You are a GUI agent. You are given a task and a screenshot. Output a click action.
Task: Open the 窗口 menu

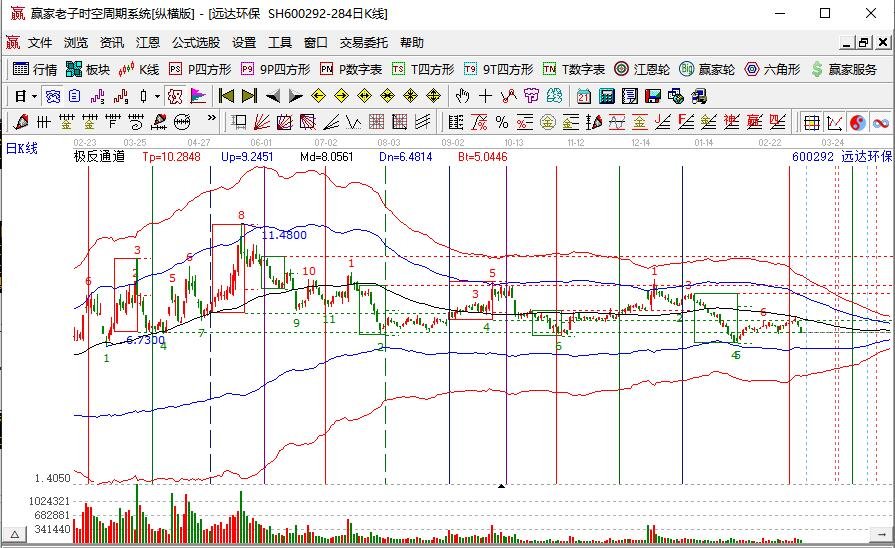316,43
